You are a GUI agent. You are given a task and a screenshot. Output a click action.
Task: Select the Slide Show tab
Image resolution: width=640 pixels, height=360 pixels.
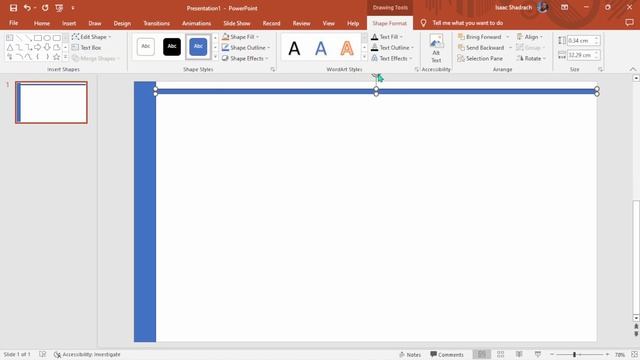coord(237,23)
